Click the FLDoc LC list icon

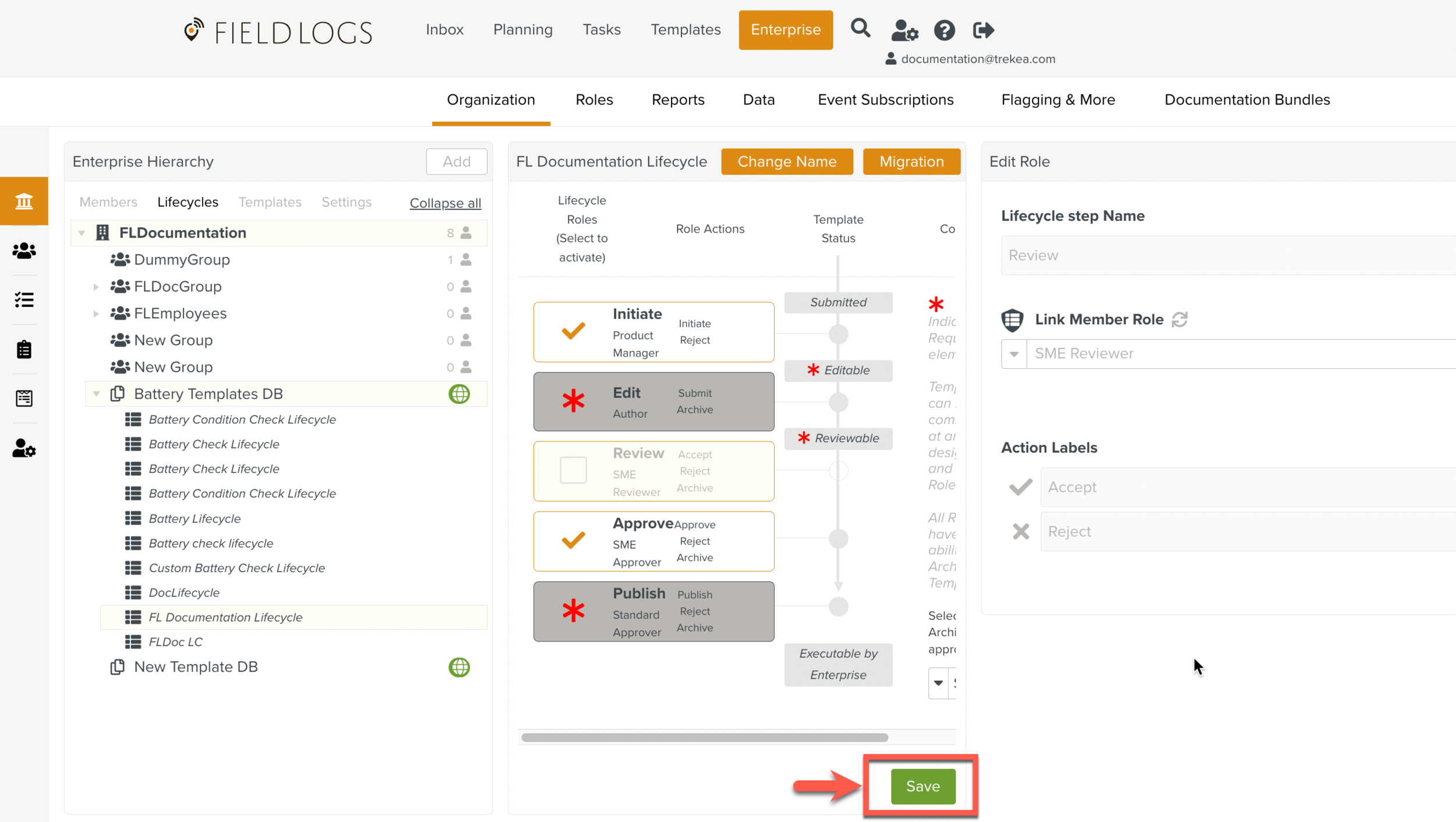133,642
